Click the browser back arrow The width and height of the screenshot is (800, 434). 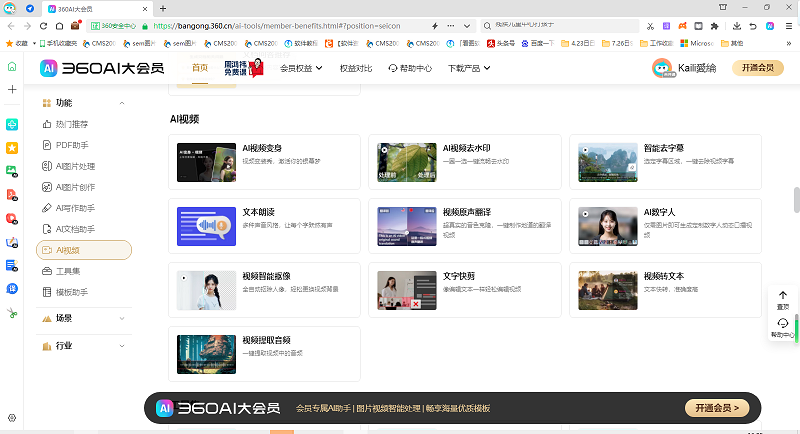tap(11, 26)
